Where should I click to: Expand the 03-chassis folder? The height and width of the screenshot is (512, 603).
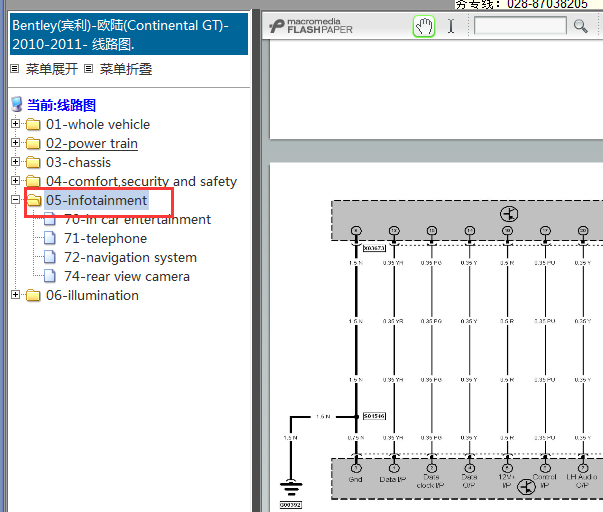click(15, 162)
